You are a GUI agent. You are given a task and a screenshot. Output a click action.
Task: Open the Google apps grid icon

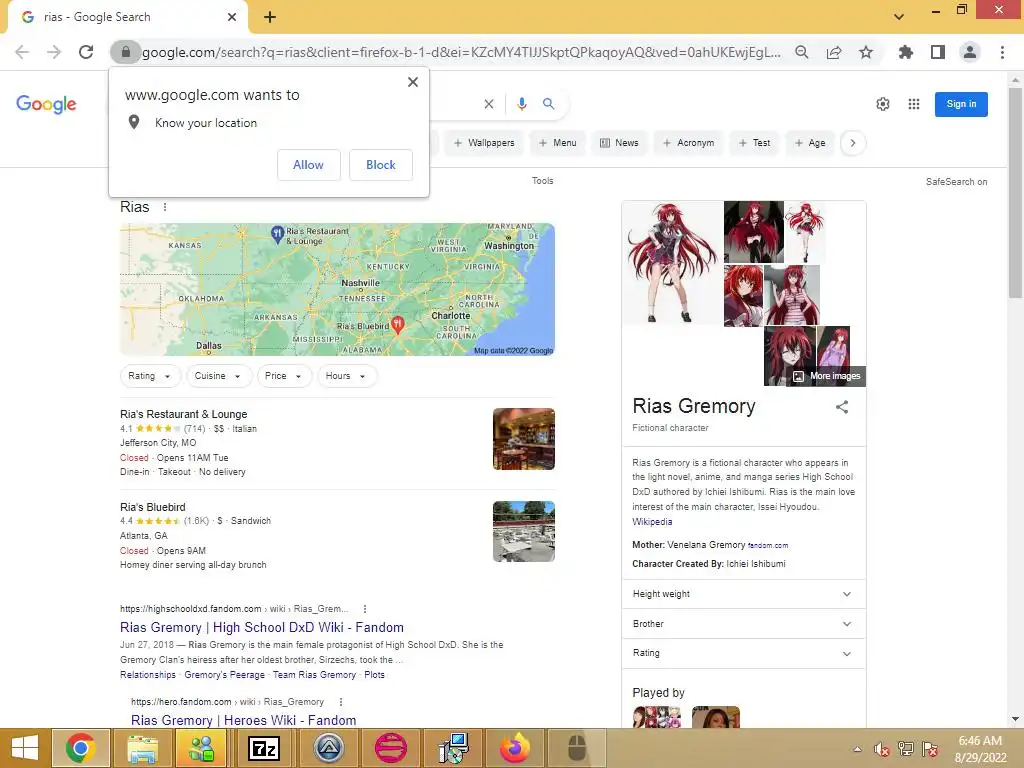914,104
